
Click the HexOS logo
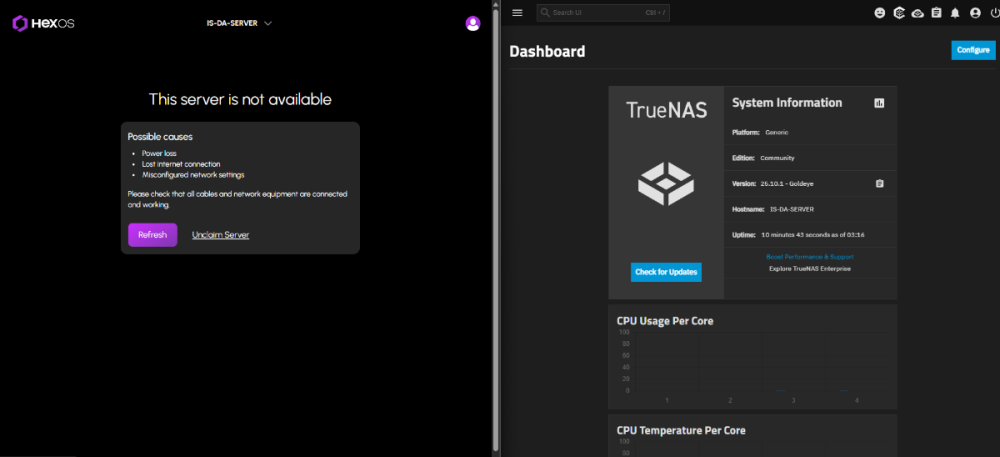click(x=44, y=22)
